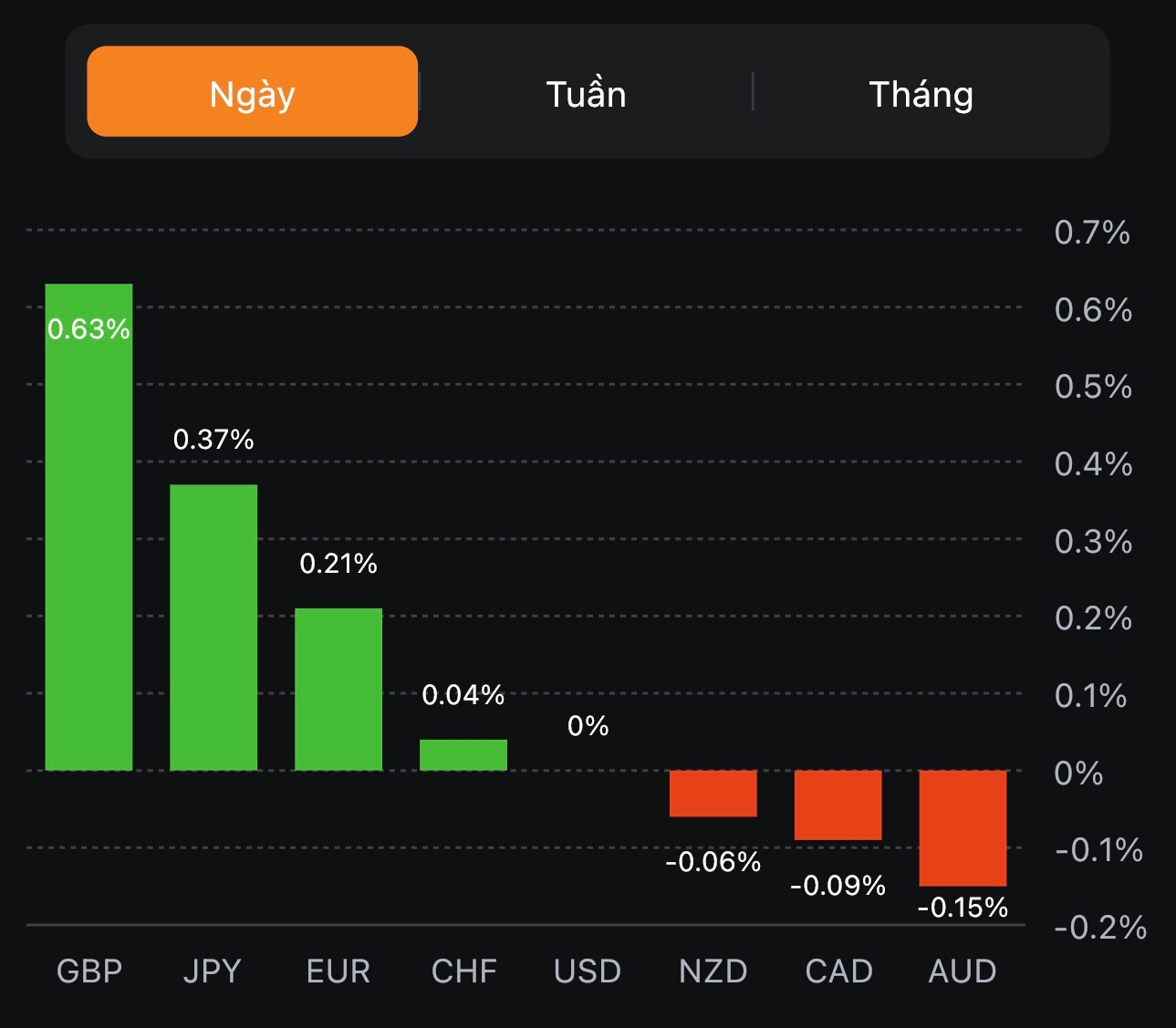Click the GBP currency label
The height and width of the screenshot is (1028, 1176).
89,971
